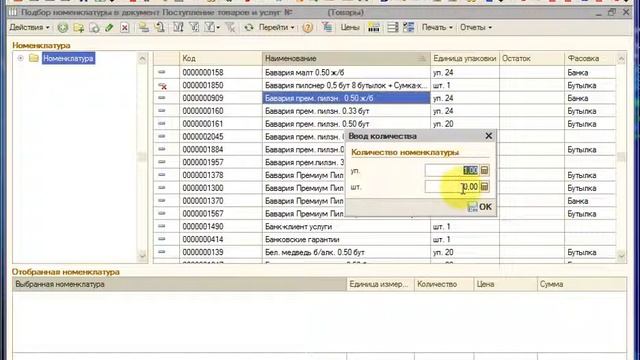Click the tree list icon left of Печать

[409, 28]
